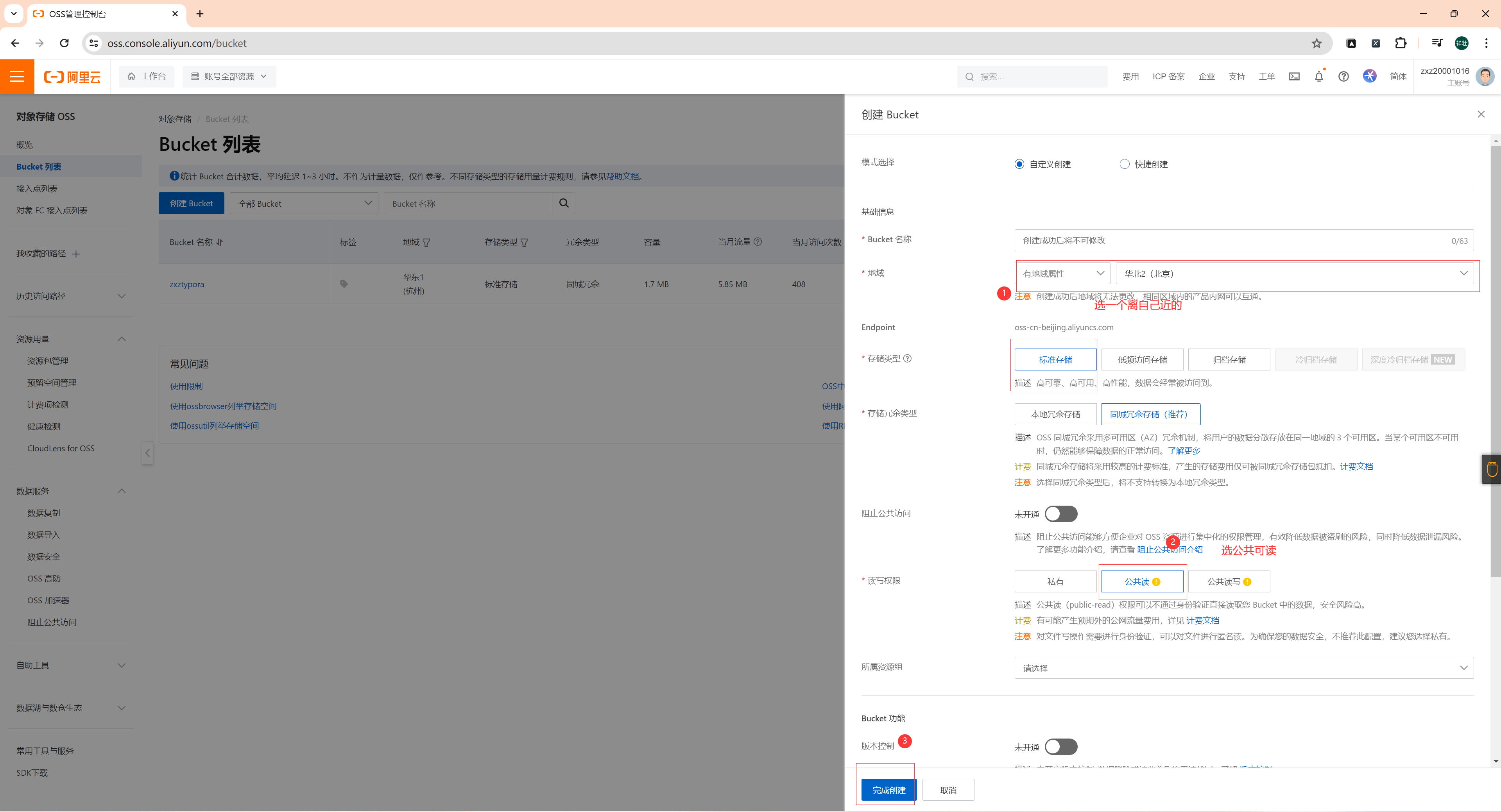The width and height of the screenshot is (1501, 812).
Task: Open the resource group dropdown
Action: 1244,668
